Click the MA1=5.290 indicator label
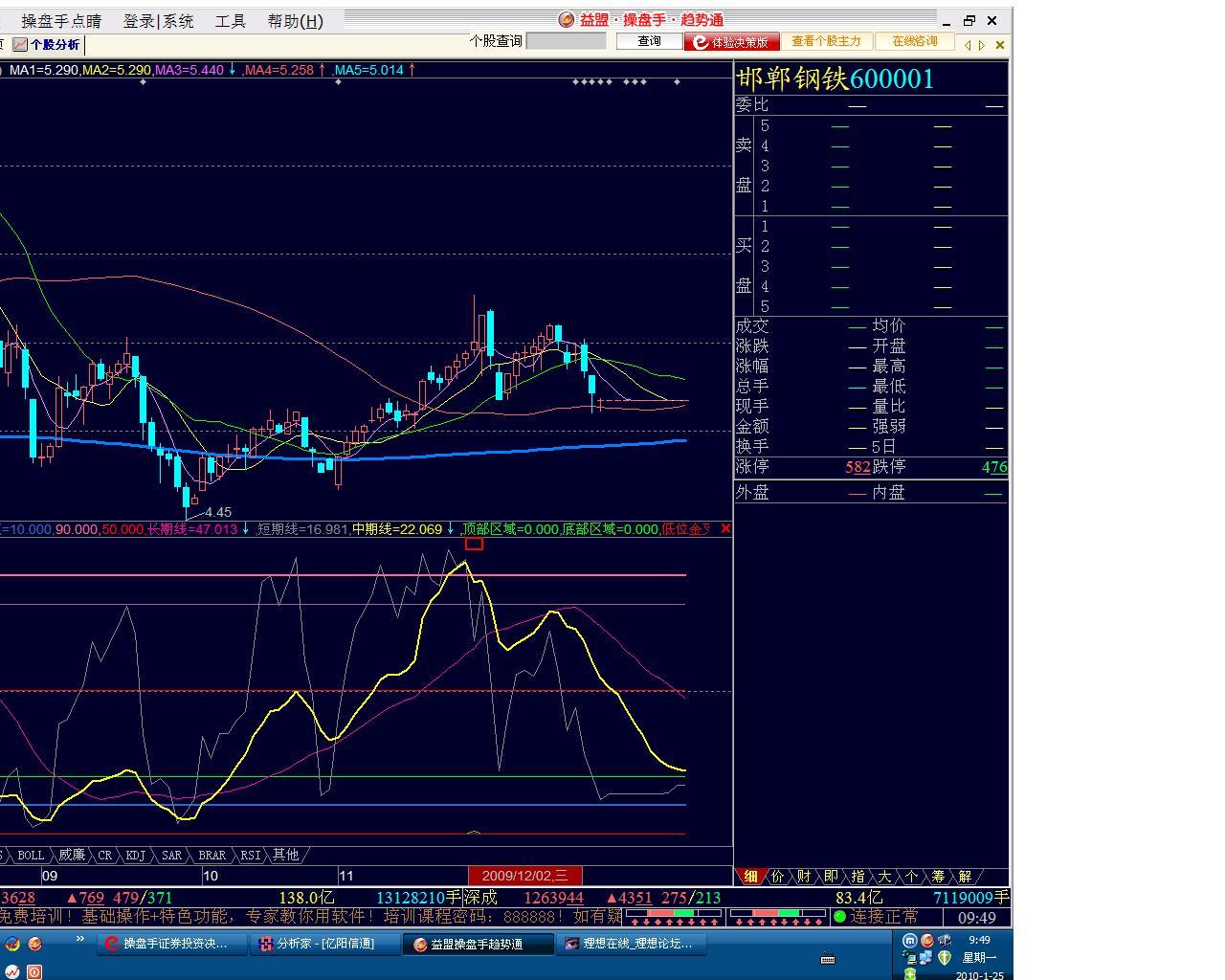 44,70
